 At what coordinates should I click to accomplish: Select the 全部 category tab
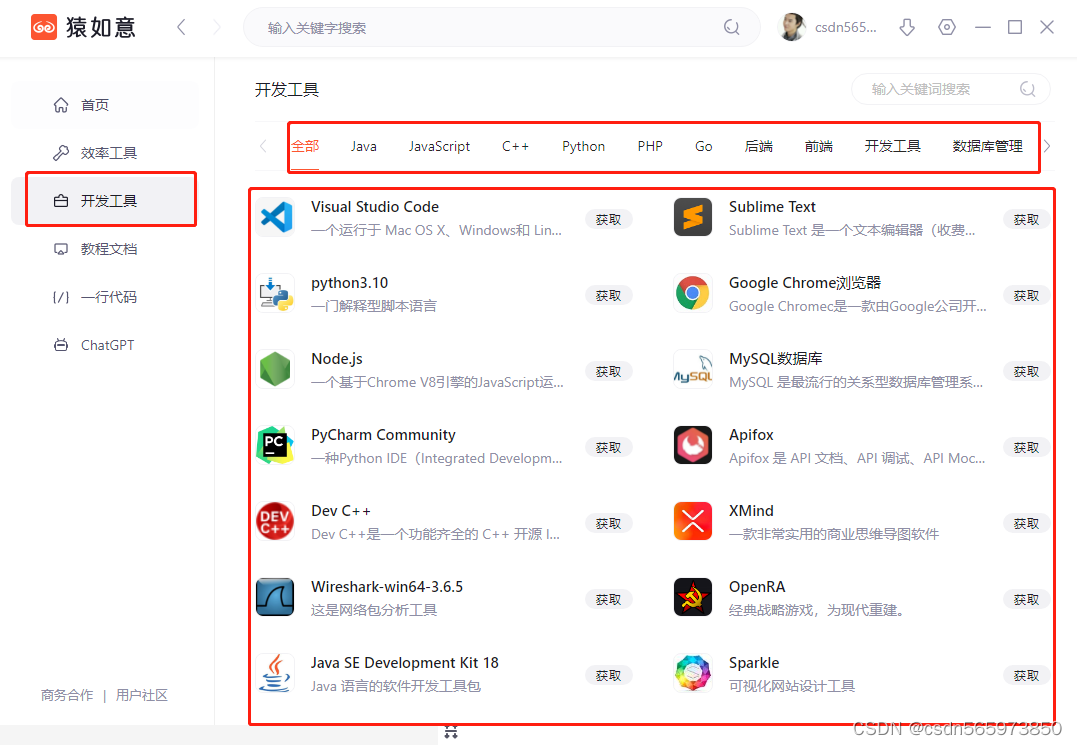(x=305, y=146)
